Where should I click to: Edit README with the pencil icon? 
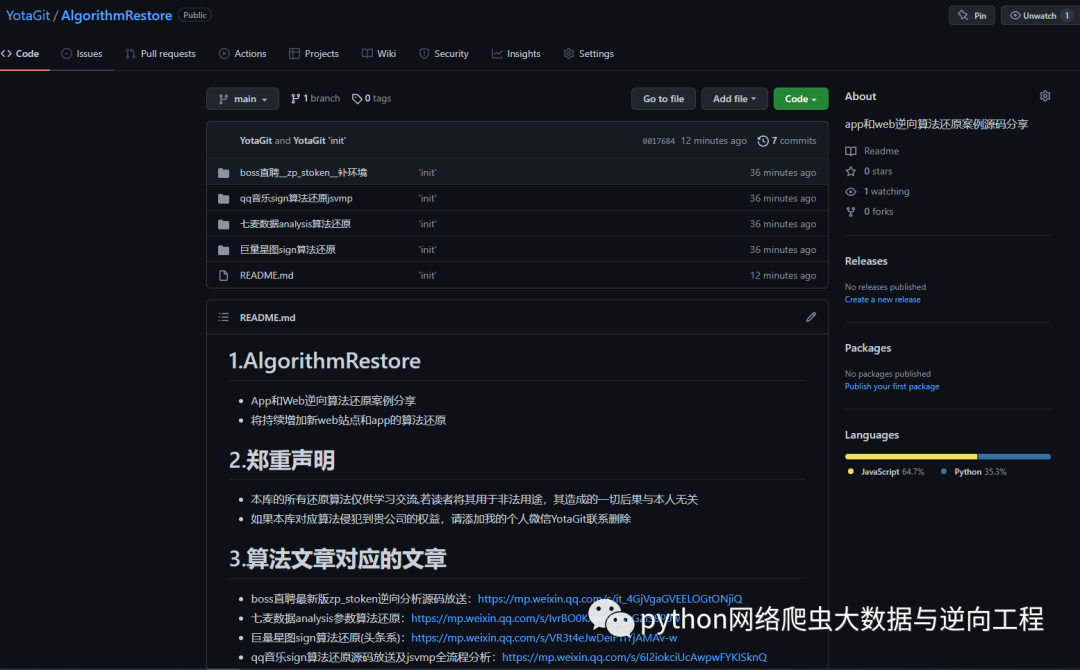[x=811, y=317]
